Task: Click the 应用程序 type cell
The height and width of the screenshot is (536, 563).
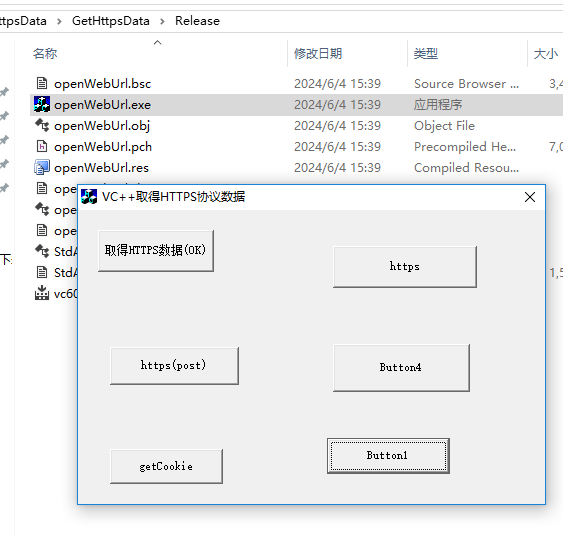Action: [x=438, y=104]
